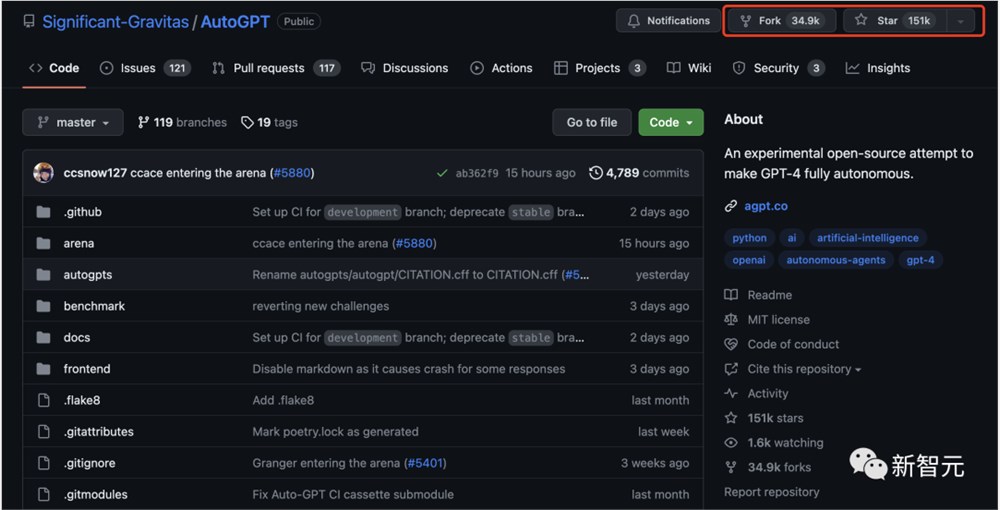Open the .gitattributes file
This screenshot has height=510, width=1000.
pyautogui.click(x=99, y=432)
